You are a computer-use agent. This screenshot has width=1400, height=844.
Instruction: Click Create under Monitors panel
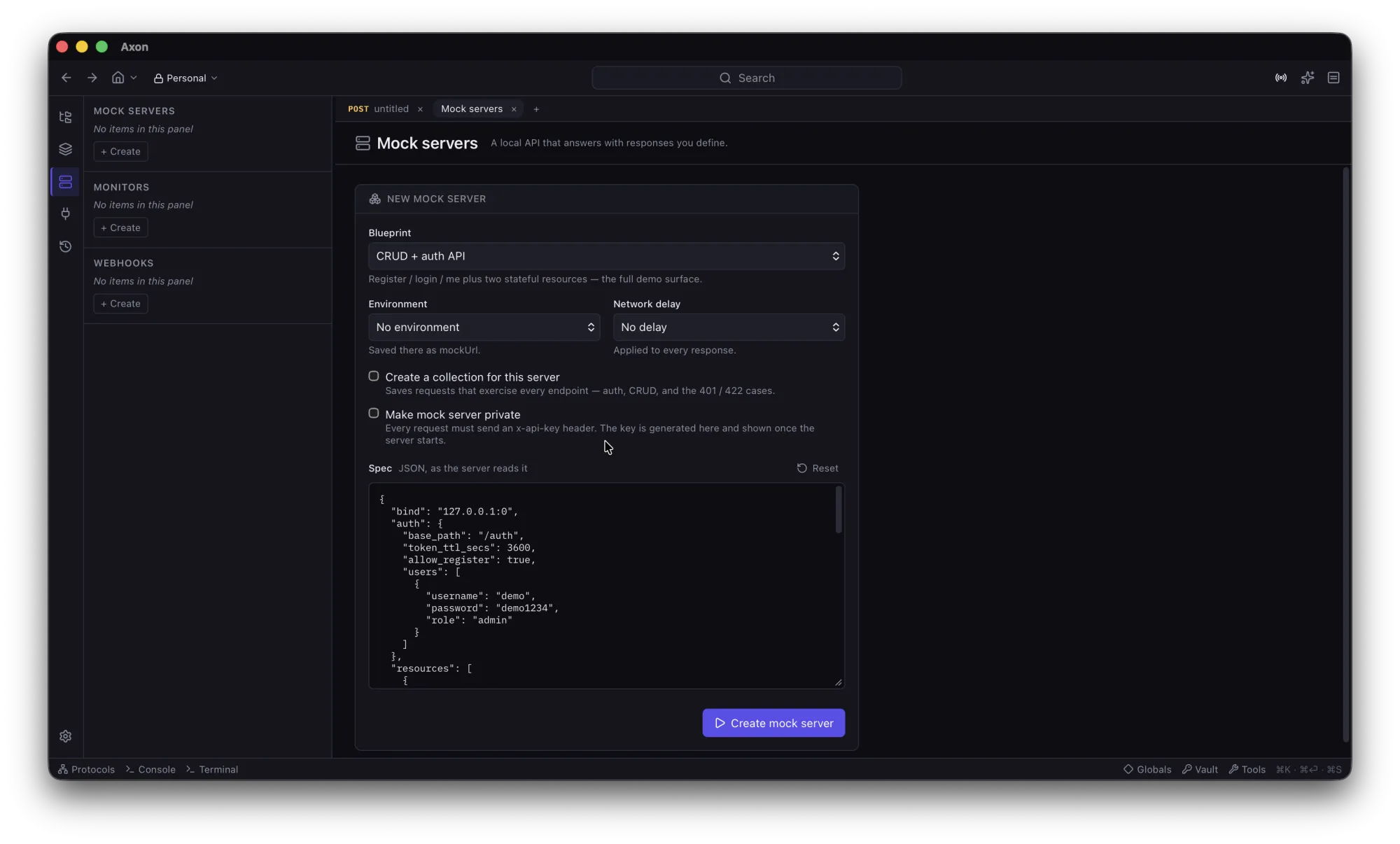(x=120, y=227)
